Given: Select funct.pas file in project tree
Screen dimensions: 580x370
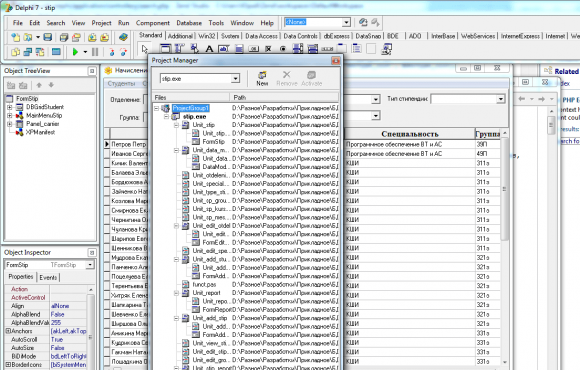Looking at the screenshot, I should coord(204,284).
